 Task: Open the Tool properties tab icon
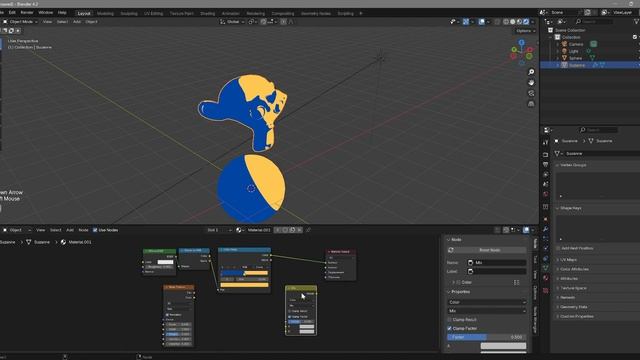(x=546, y=142)
